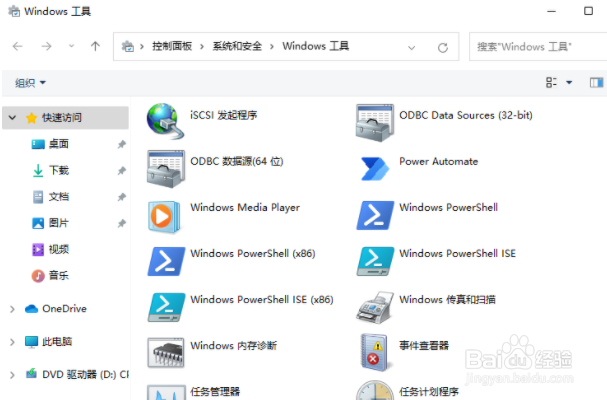
Task: Click the pin icon beside 下载
Action: [122, 171]
